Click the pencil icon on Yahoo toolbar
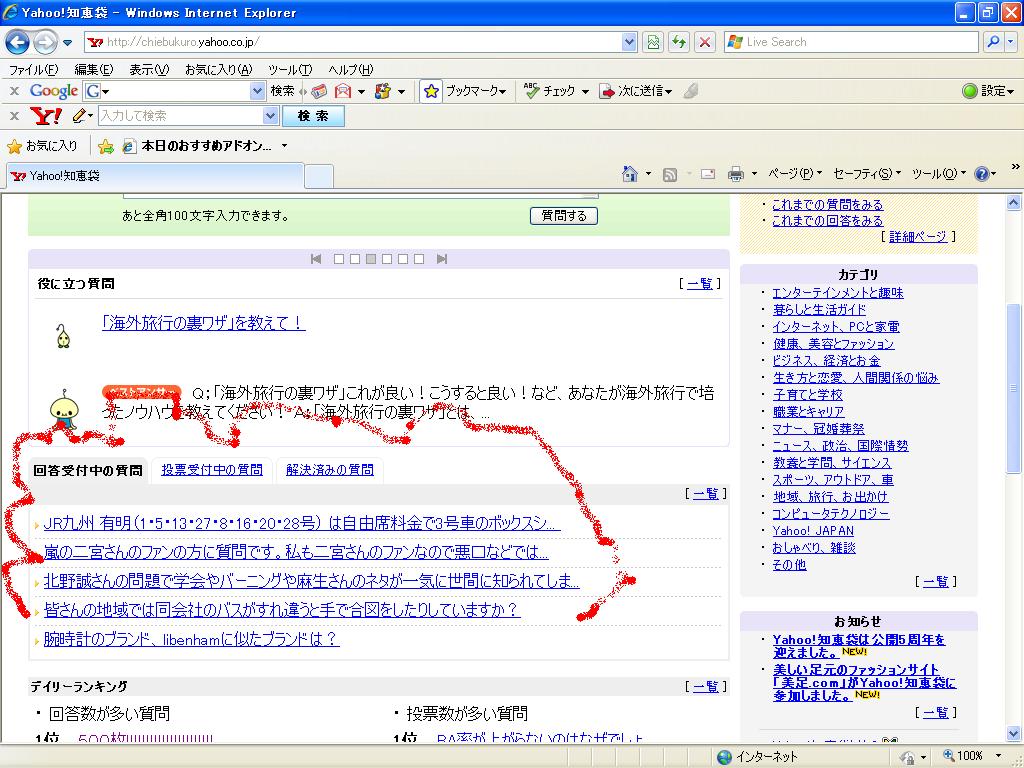The height and width of the screenshot is (768, 1024). point(79,116)
